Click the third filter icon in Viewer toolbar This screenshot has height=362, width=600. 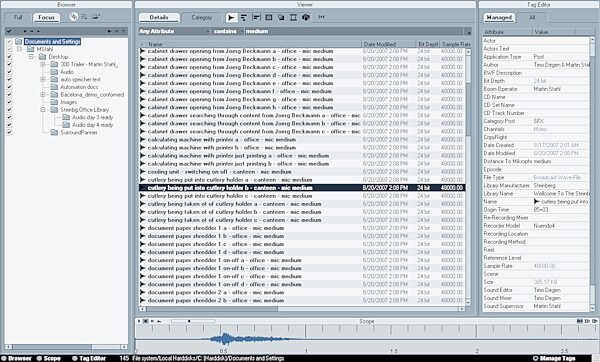coord(256,17)
